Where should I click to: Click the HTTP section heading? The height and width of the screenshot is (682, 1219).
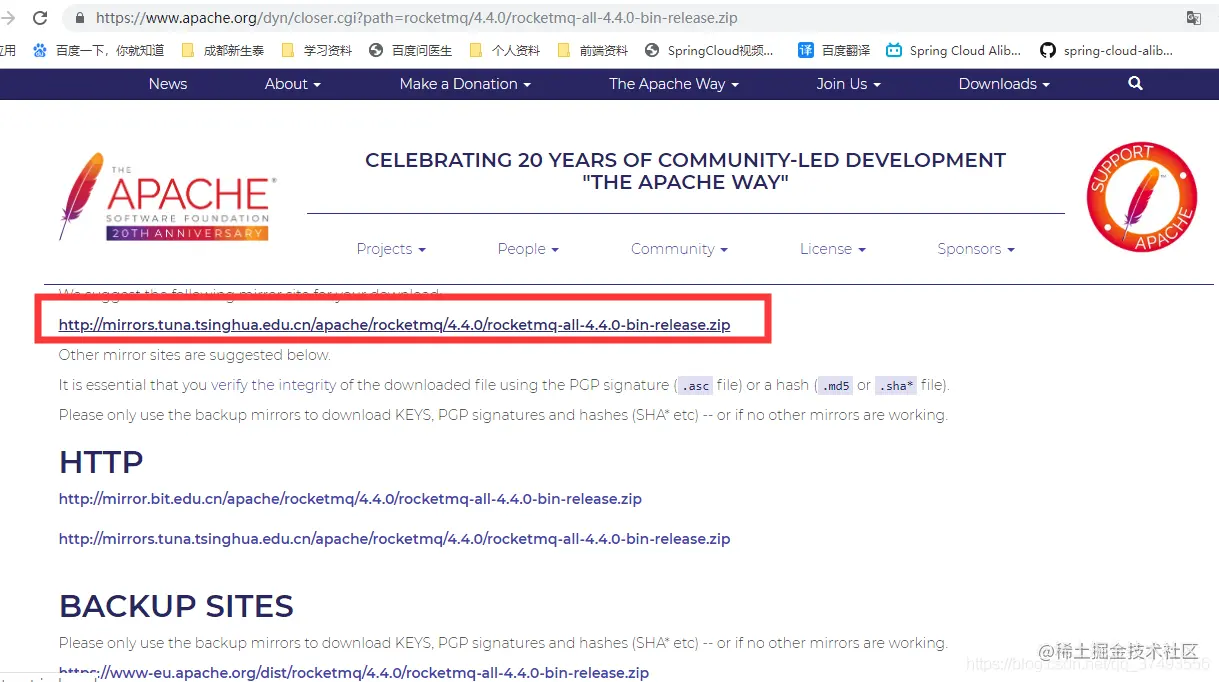101,462
